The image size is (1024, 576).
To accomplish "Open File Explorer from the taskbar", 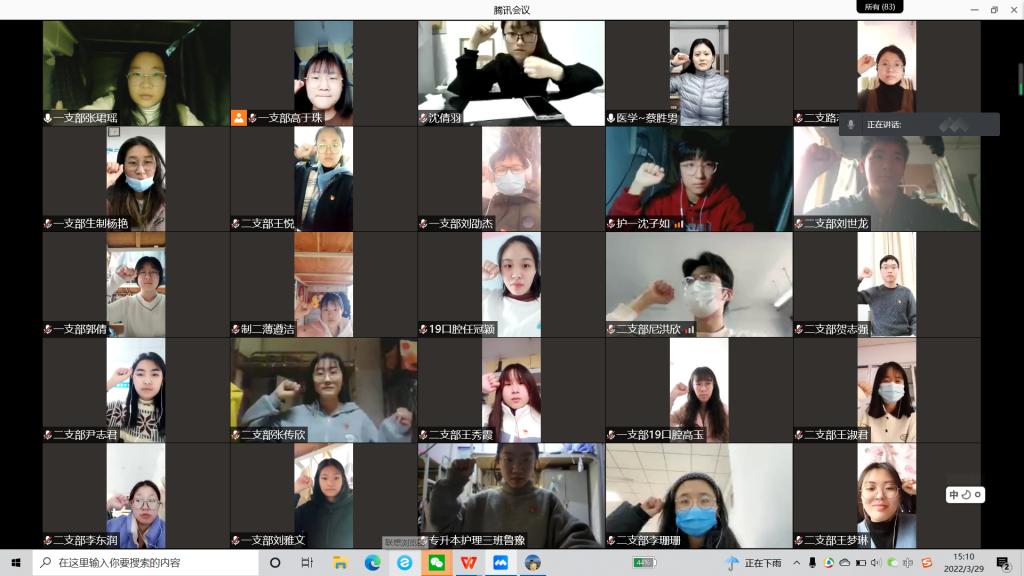I will click(x=340, y=563).
